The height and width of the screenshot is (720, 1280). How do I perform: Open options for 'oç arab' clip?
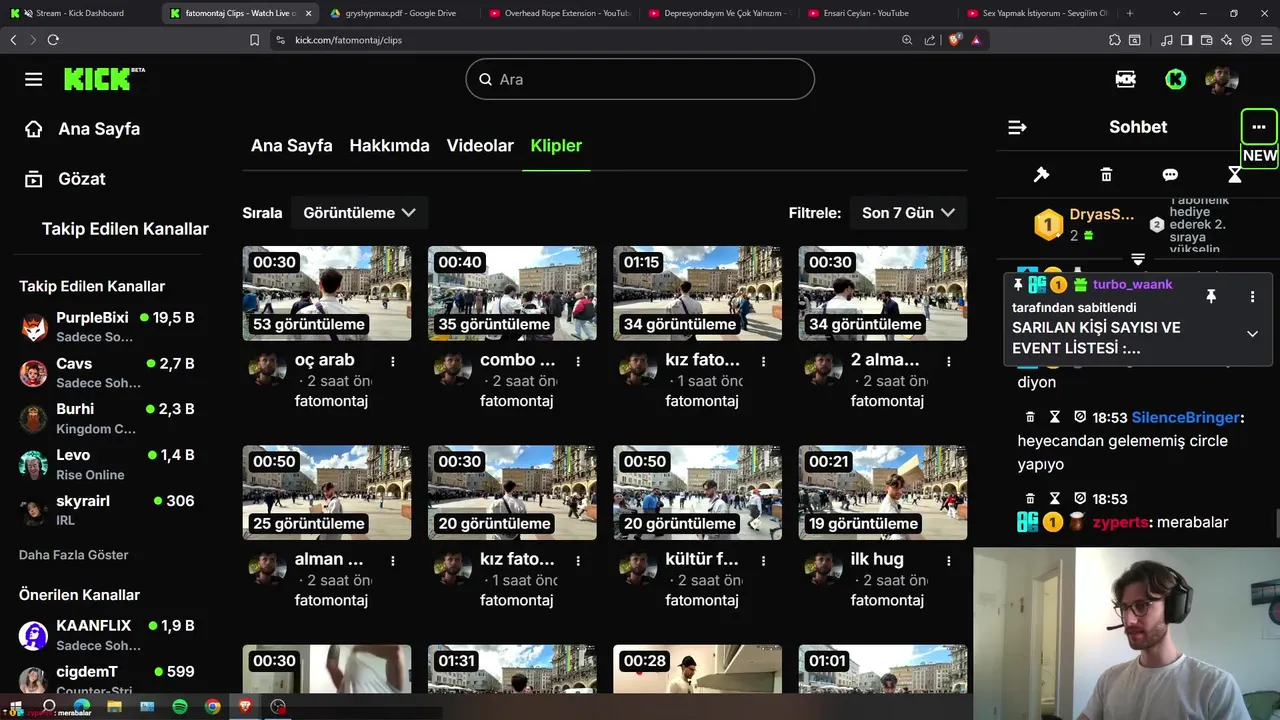393,361
